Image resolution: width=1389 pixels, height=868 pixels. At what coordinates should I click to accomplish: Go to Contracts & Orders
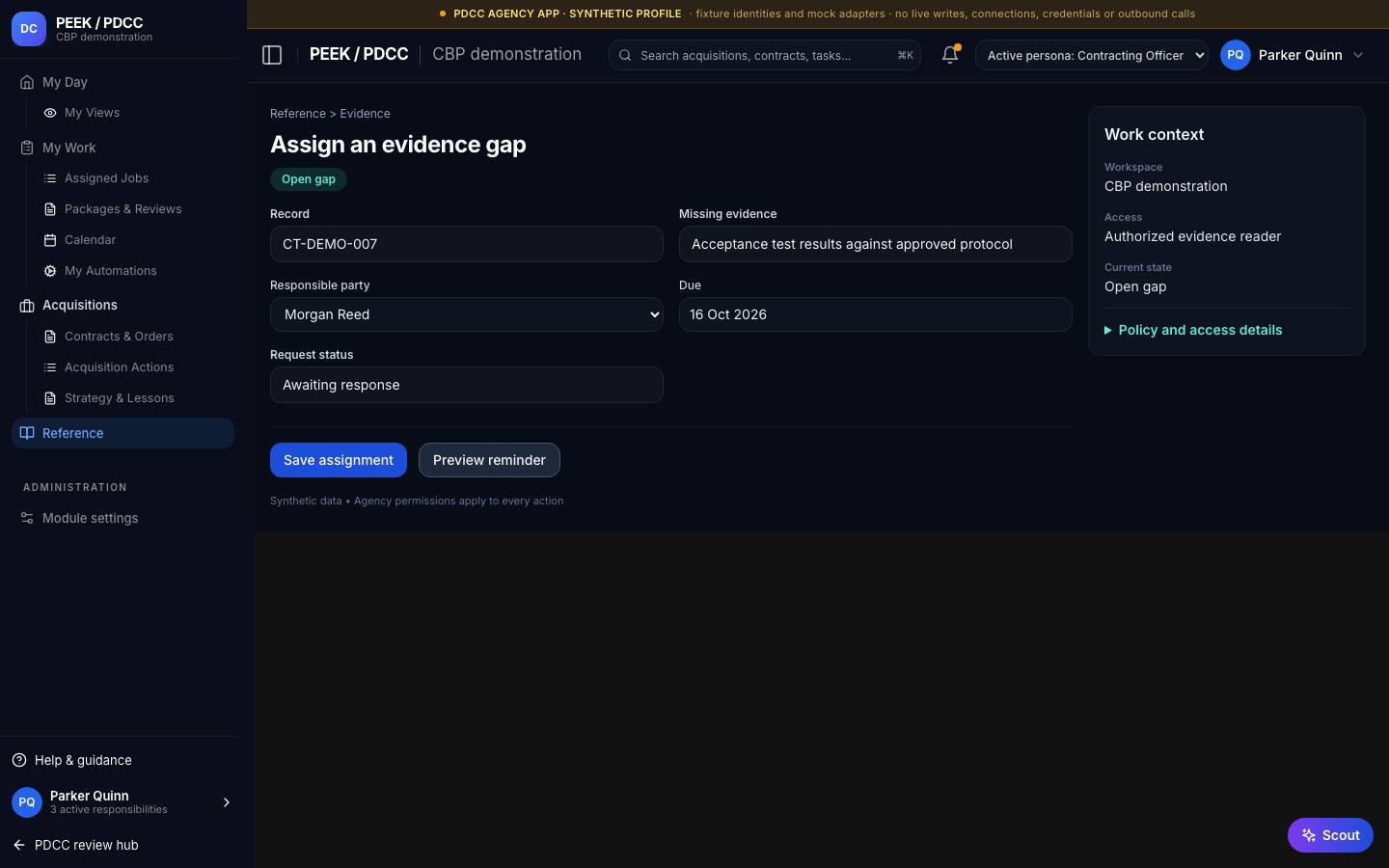pyautogui.click(x=119, y=337)
